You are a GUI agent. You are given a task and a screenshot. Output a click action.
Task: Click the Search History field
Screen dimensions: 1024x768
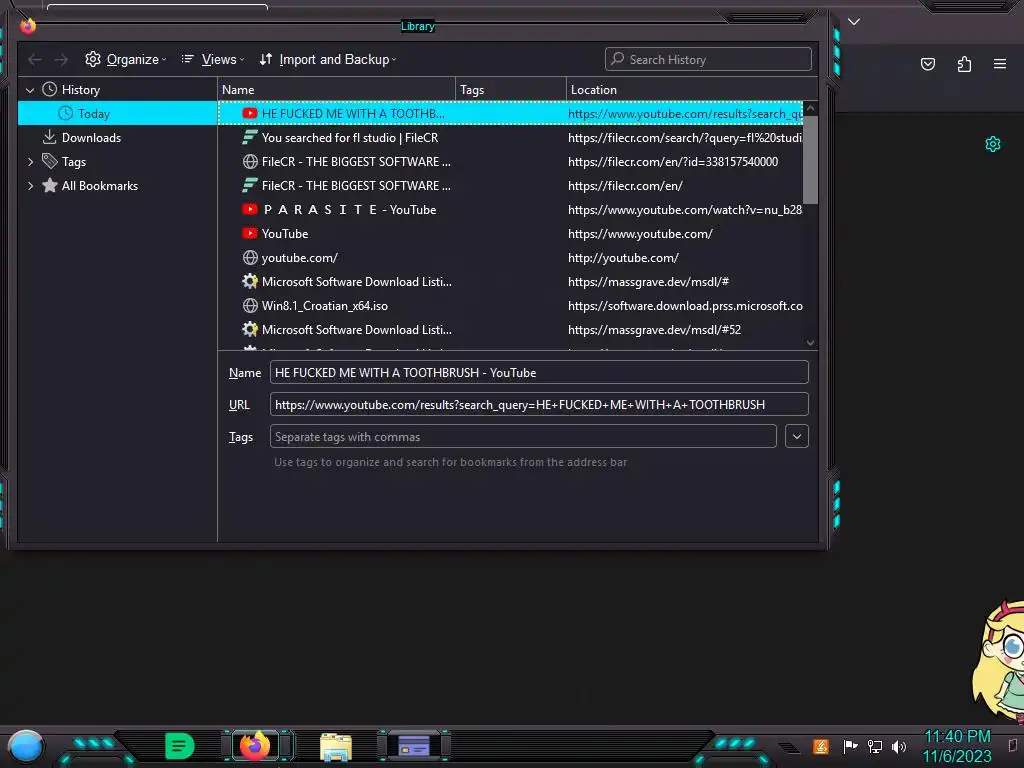(708, 59)
